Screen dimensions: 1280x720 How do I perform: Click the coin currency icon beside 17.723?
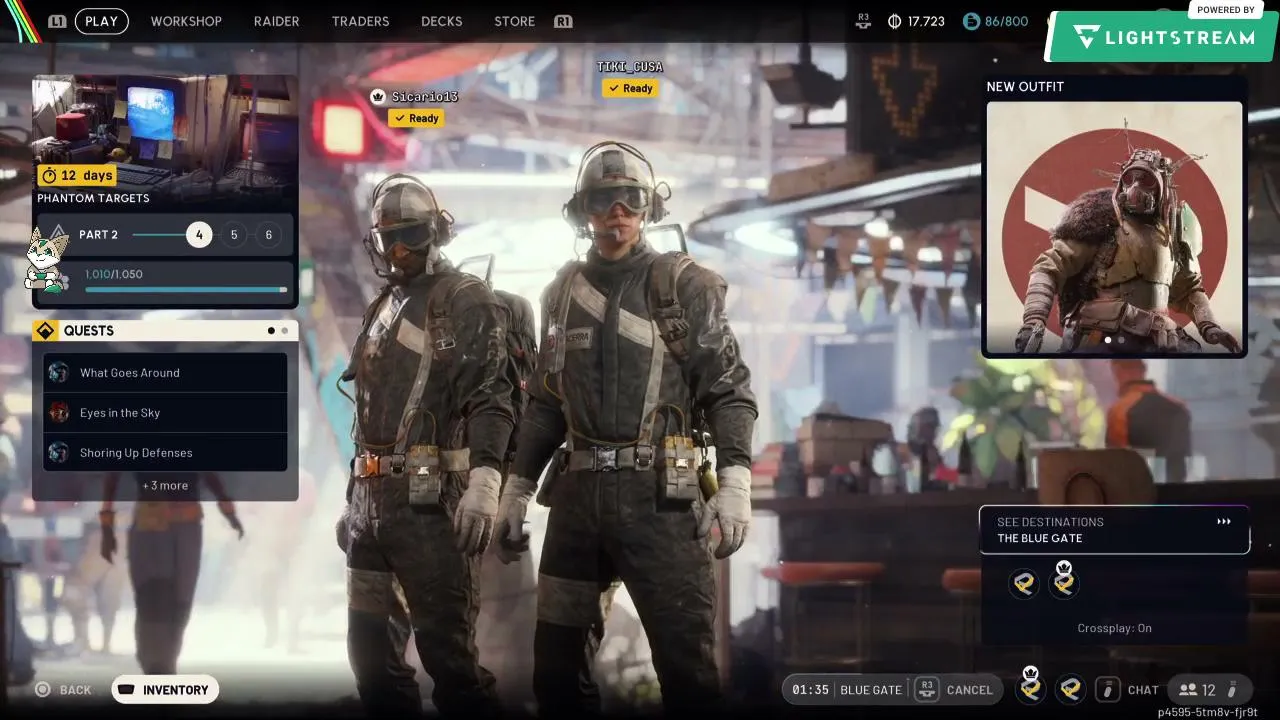(894, 21)
